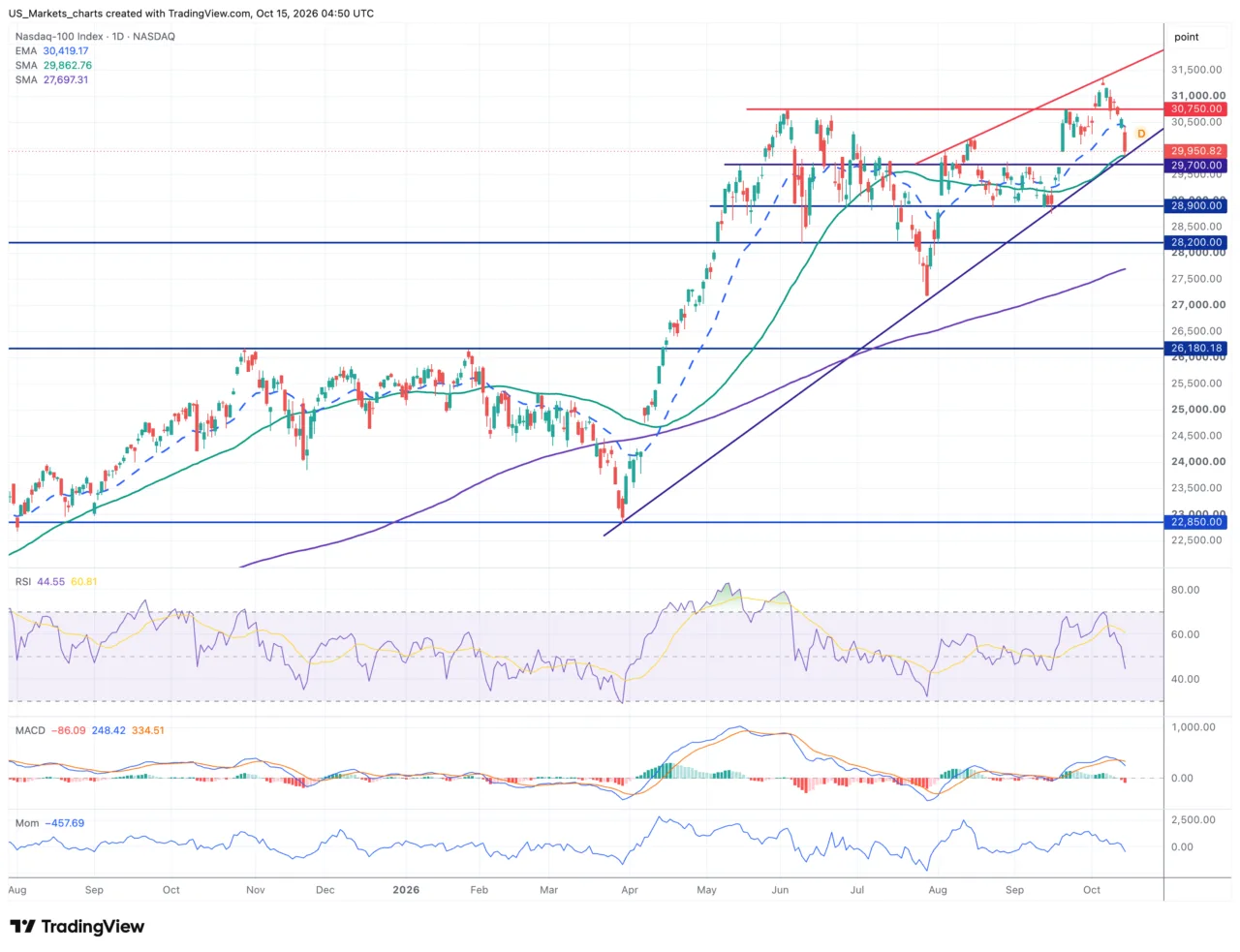
Task: Click the Dec label on the time axis
Action: pyautogui.click(x=325, y=890)
